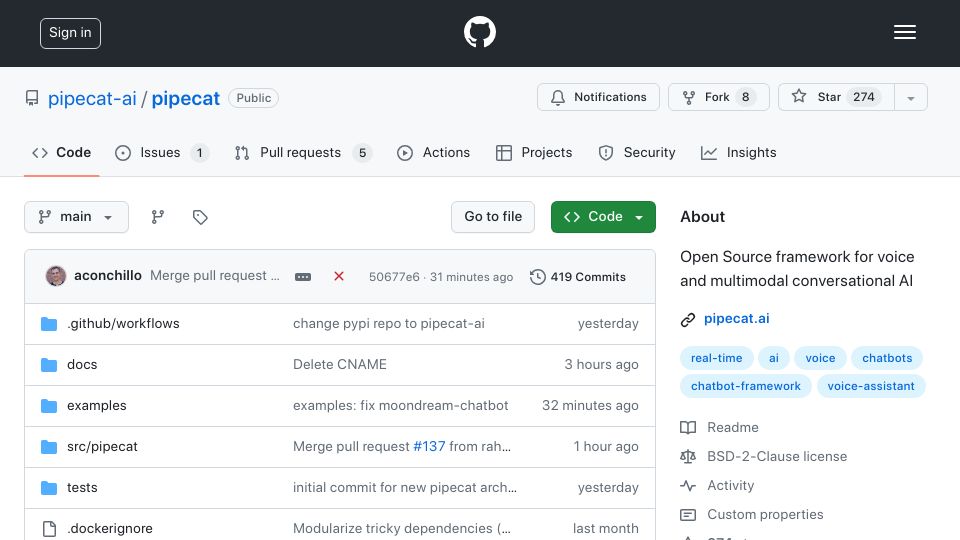The width and height of the screenshot is (960, 540).
Task: Click the repository icon before pipecat-ai
Action: [32, 98]
